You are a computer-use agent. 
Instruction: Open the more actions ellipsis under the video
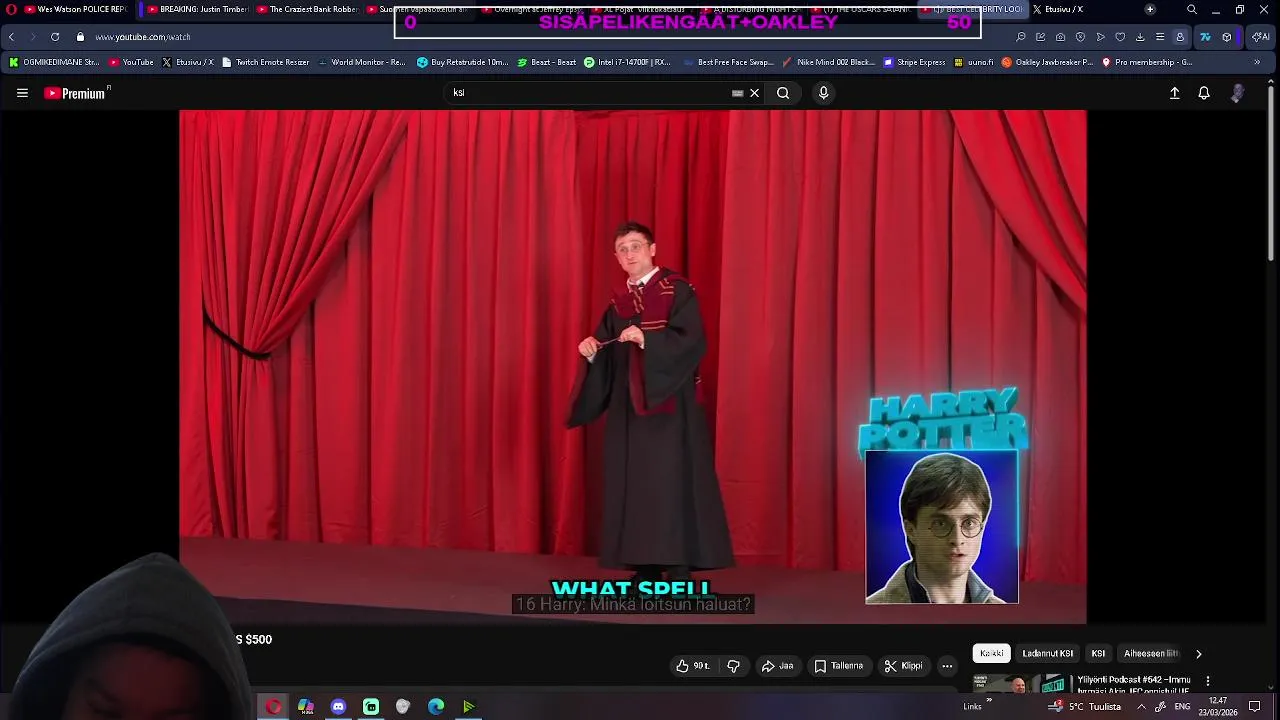click(x=947, y=666)
